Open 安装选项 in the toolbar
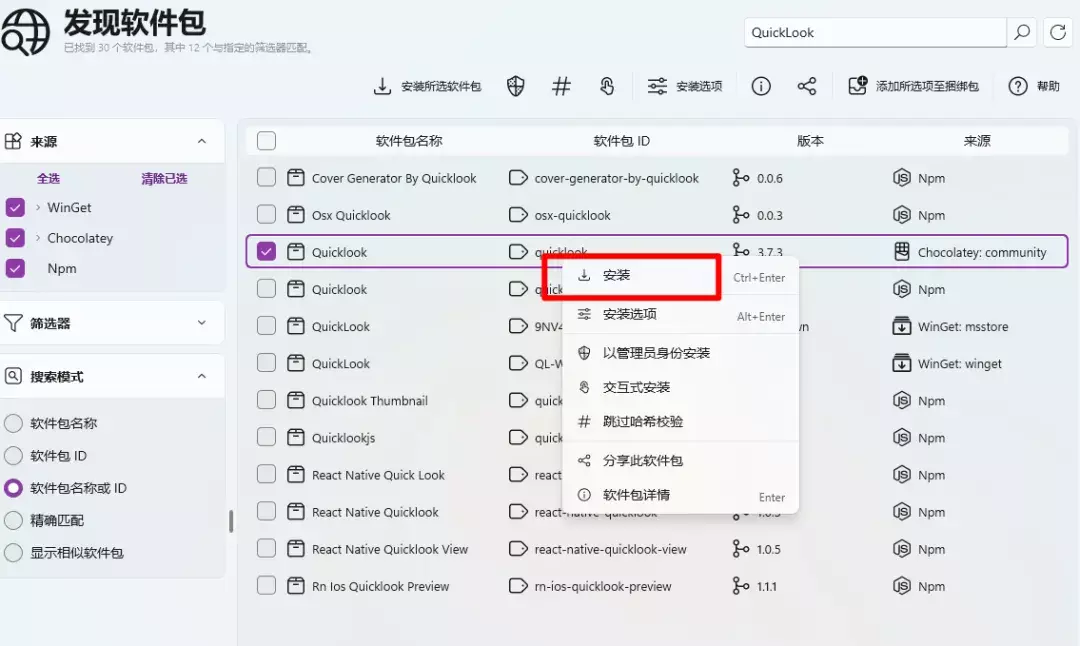The image size is (1080, 646). (685, 86)
